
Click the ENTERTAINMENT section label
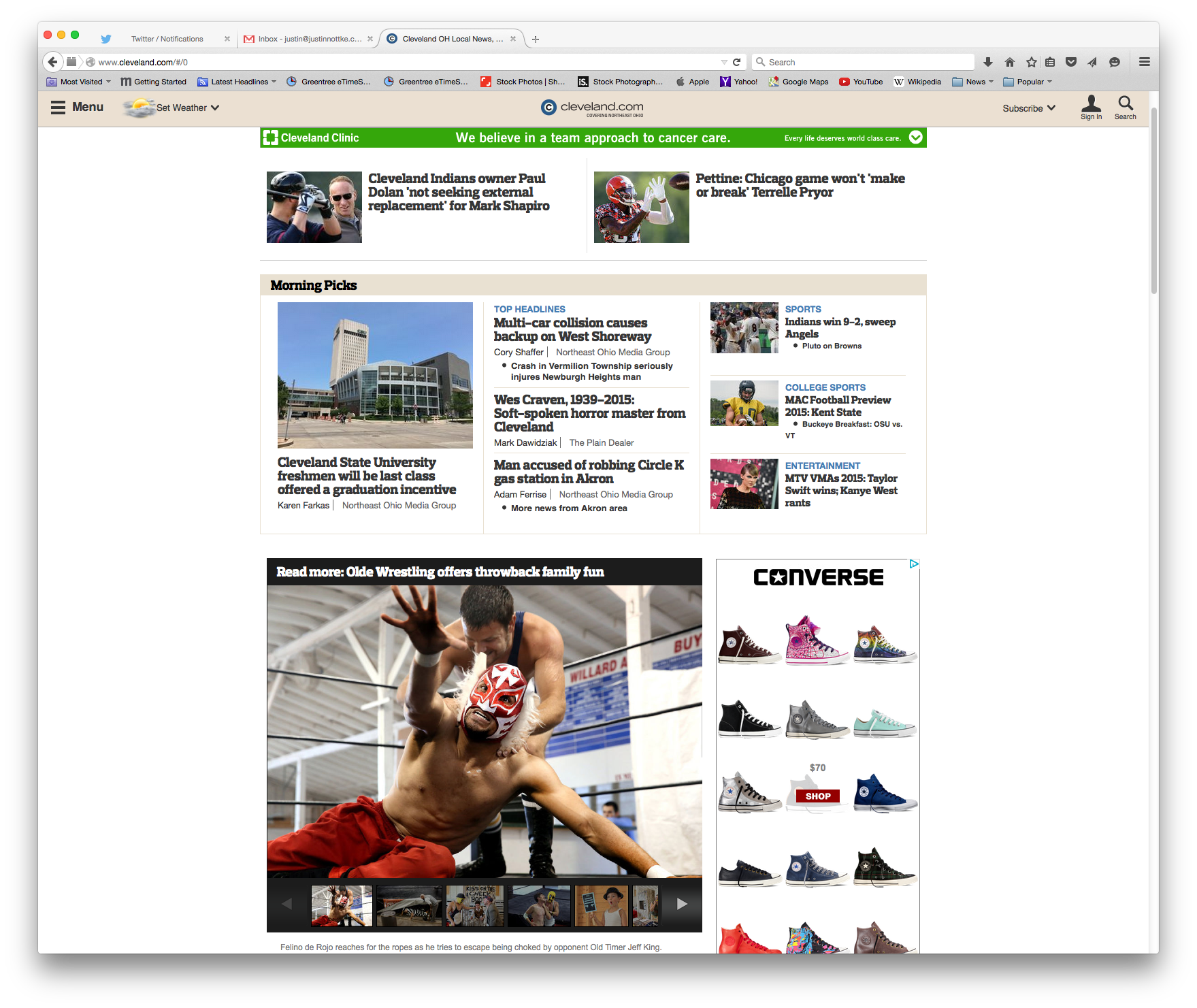coord(822,466)
